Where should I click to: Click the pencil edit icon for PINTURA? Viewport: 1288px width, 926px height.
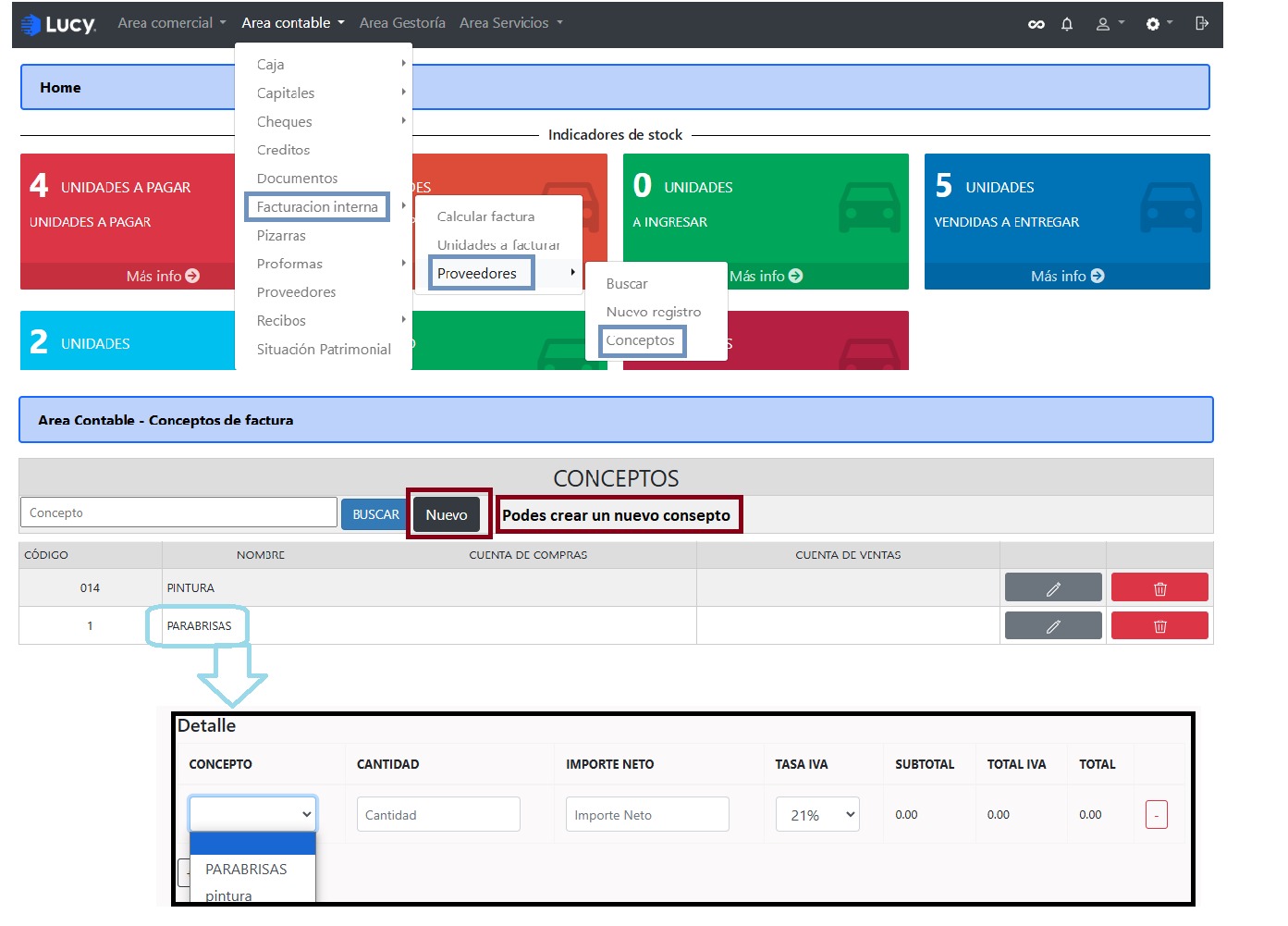[x=1053, y=588]
